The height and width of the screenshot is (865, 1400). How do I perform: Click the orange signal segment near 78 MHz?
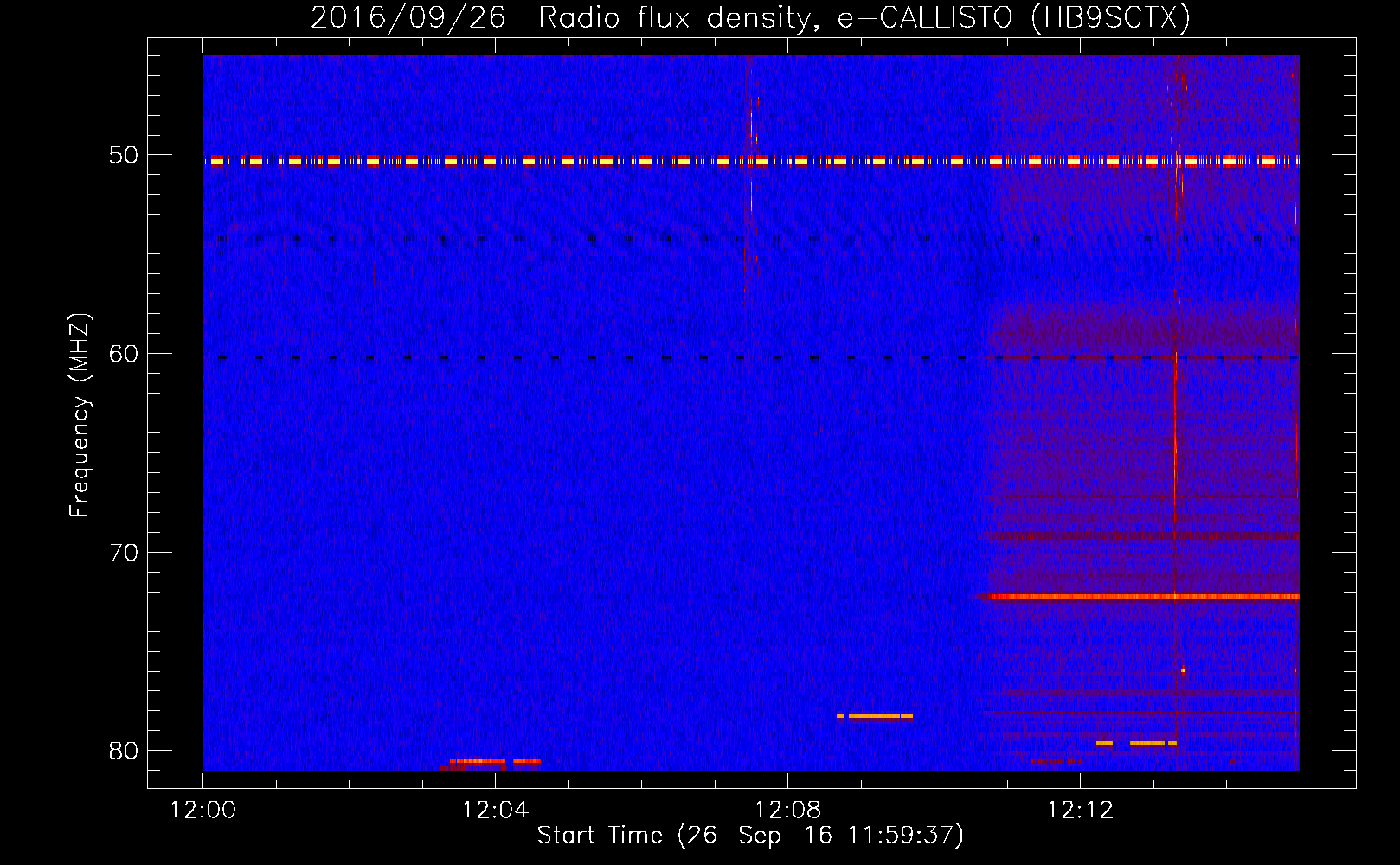875,716
